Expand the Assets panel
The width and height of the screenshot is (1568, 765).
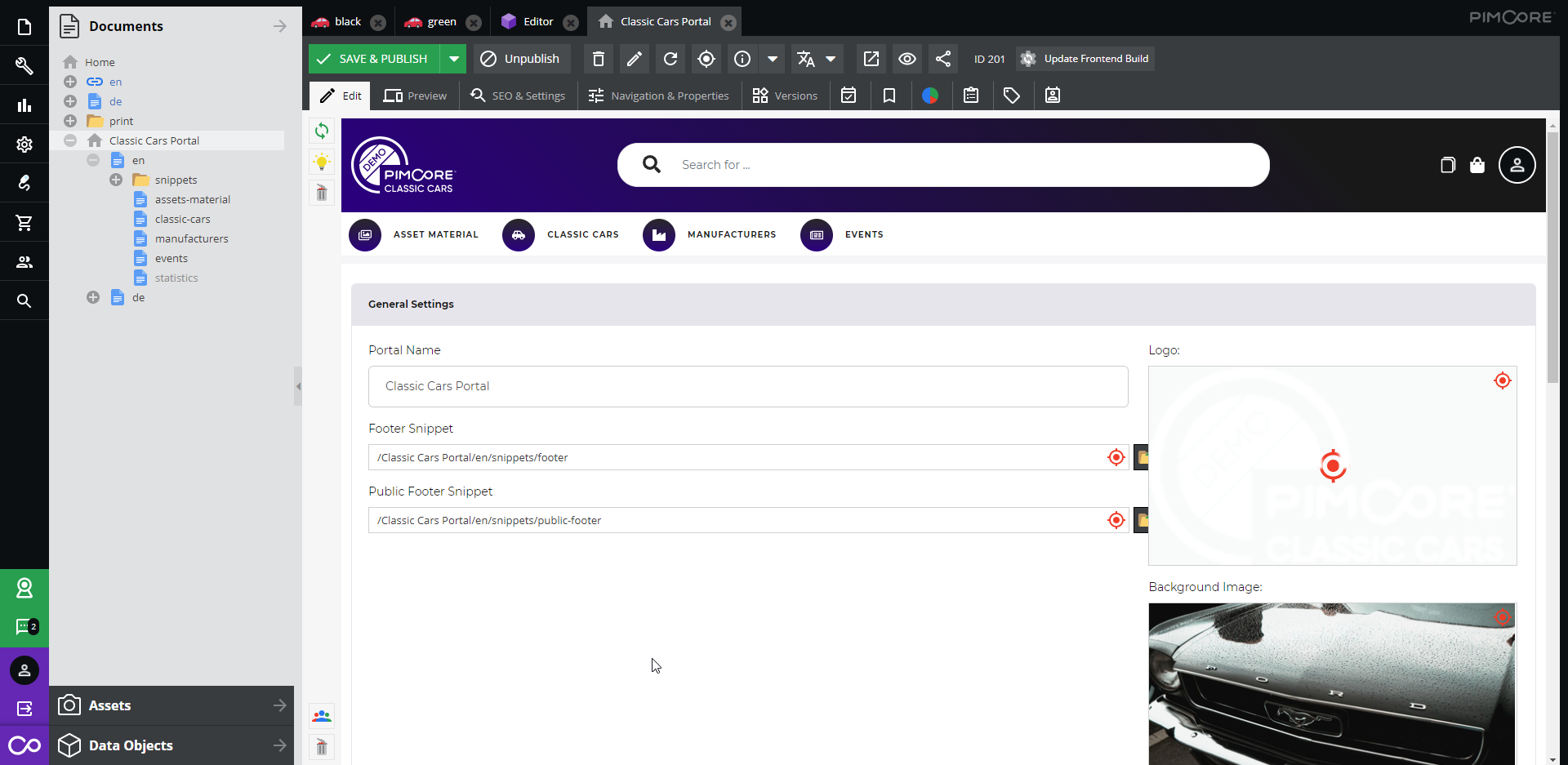point(171,705)
